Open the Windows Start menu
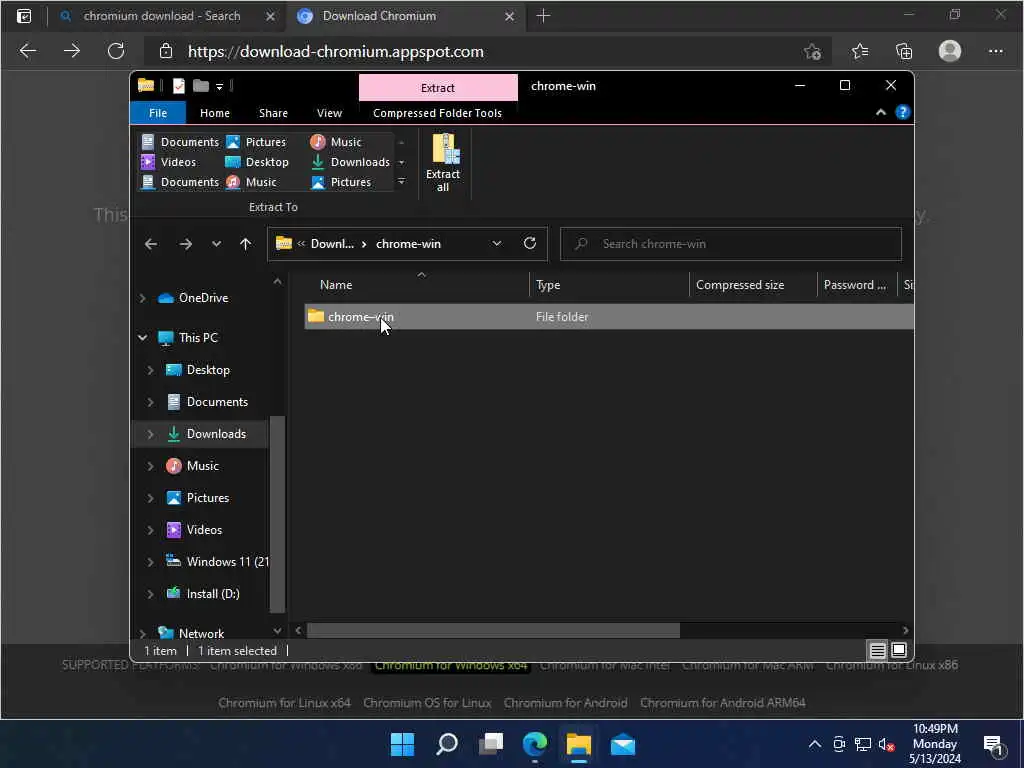Screen dimensions: 1024x768 402,744
